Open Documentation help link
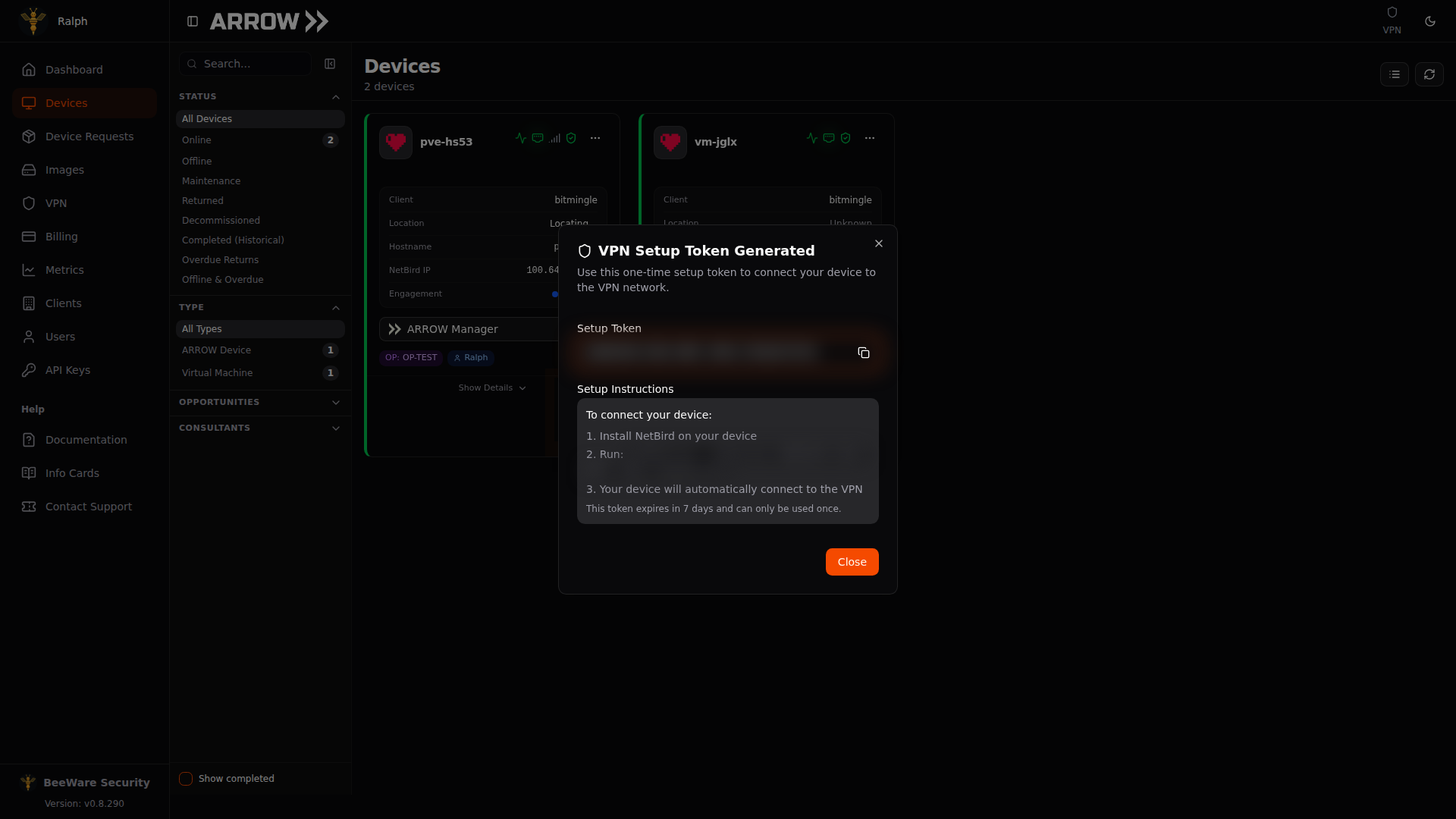This screenshot has width=1456, height=819. pyautogui.click(x=84, y=440)
